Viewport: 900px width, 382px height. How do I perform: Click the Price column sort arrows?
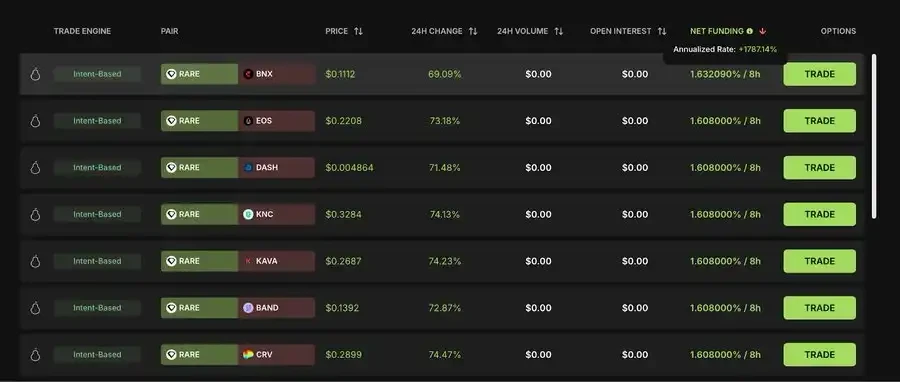coord(358,32)
